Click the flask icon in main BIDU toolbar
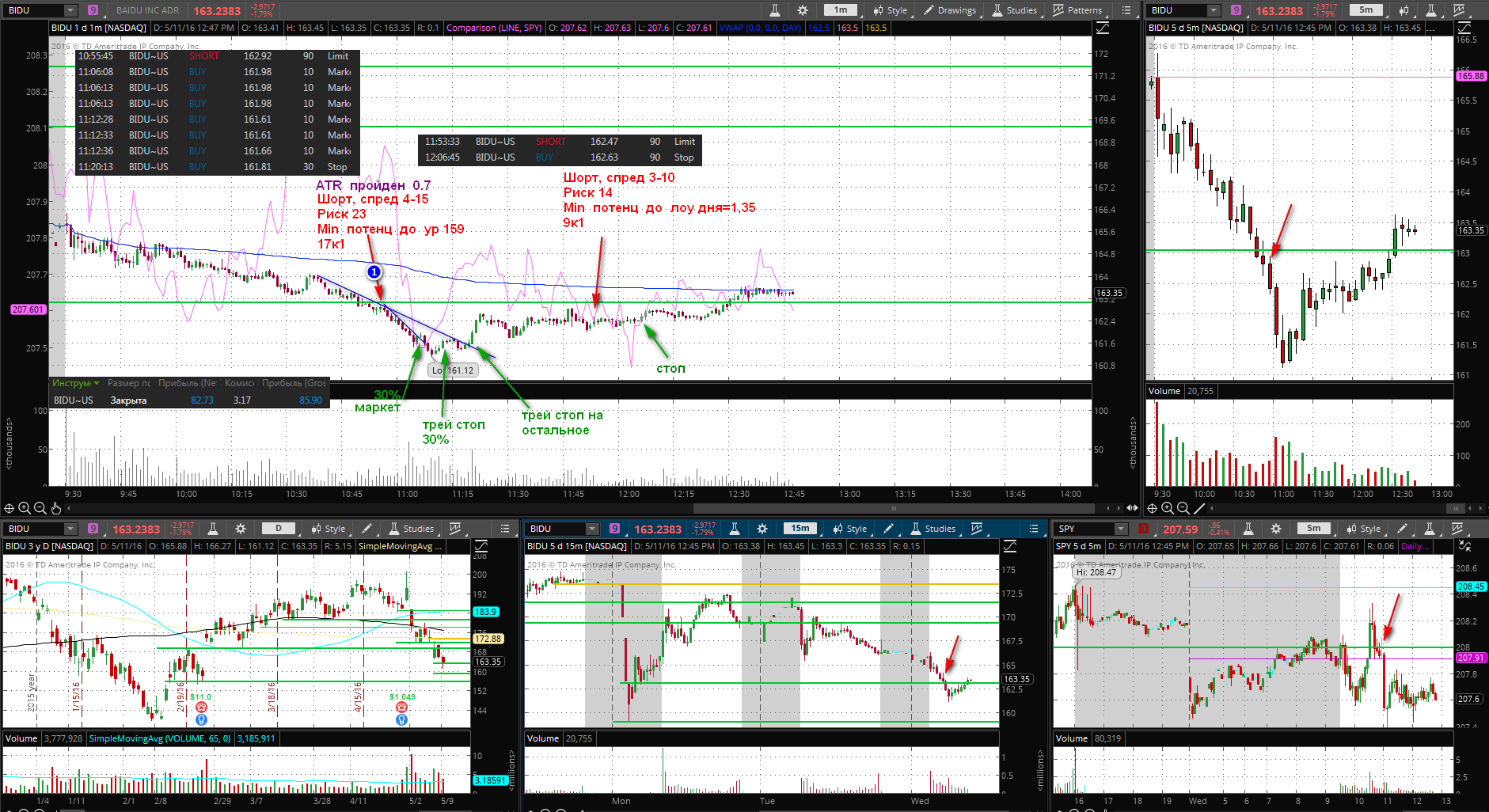 (x=774, y=10)
